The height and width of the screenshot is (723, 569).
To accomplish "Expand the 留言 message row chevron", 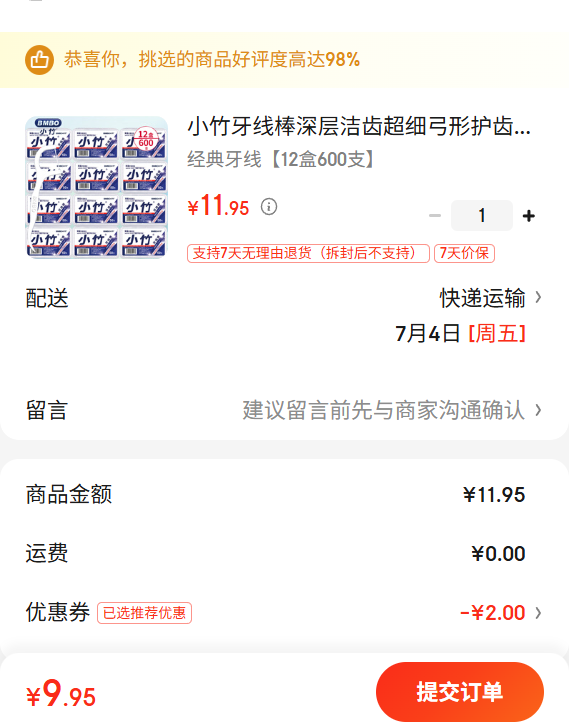I will (538, 410).
